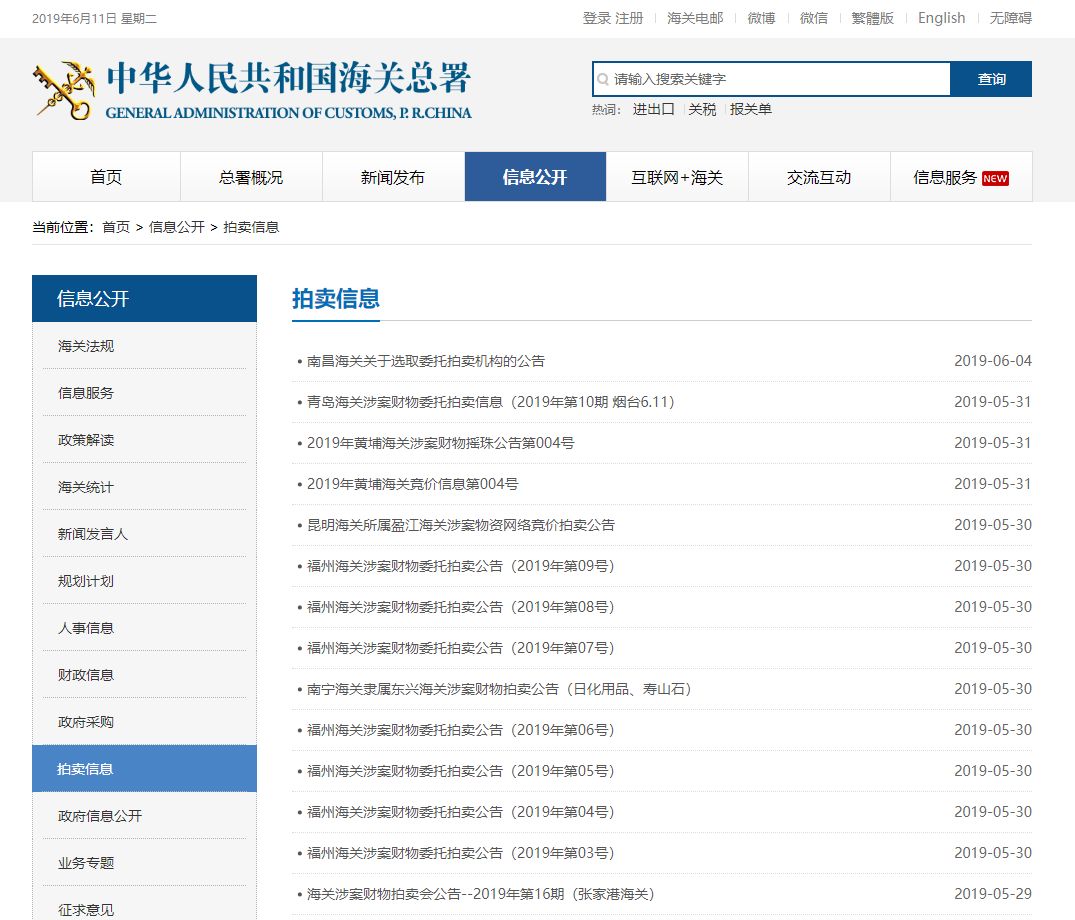Open 海关电邮 customs email service
Viewport: 1075px width, 920px height.
[694, 17]
